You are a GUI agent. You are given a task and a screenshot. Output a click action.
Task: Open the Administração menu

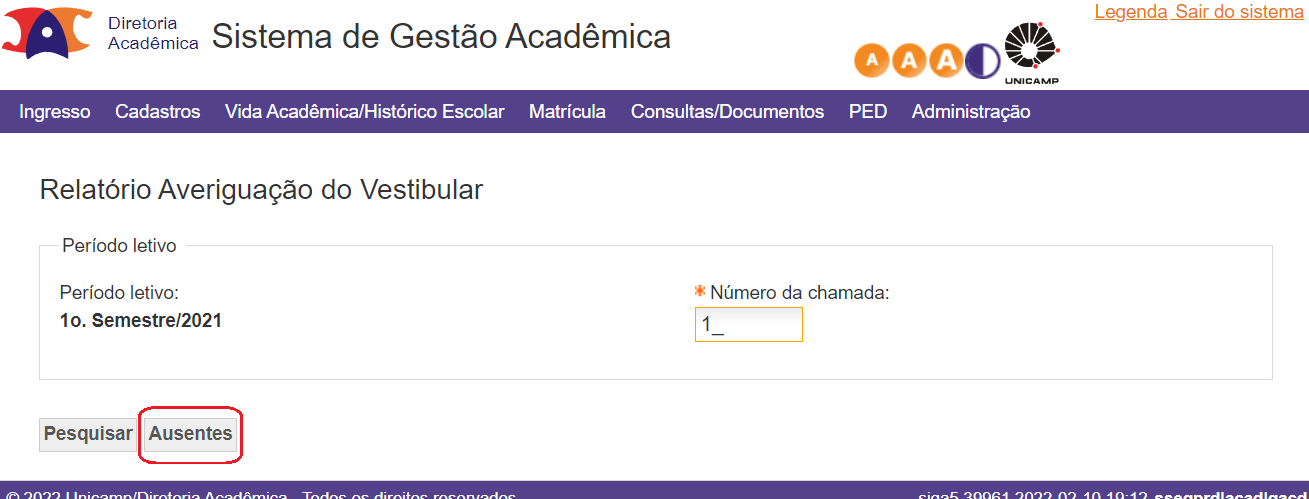(x=971, y=112)
